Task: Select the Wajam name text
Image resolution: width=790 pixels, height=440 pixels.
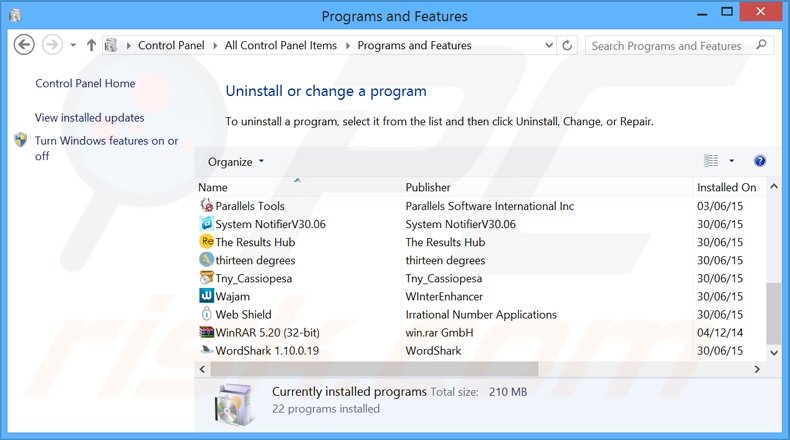Action: 233,296
